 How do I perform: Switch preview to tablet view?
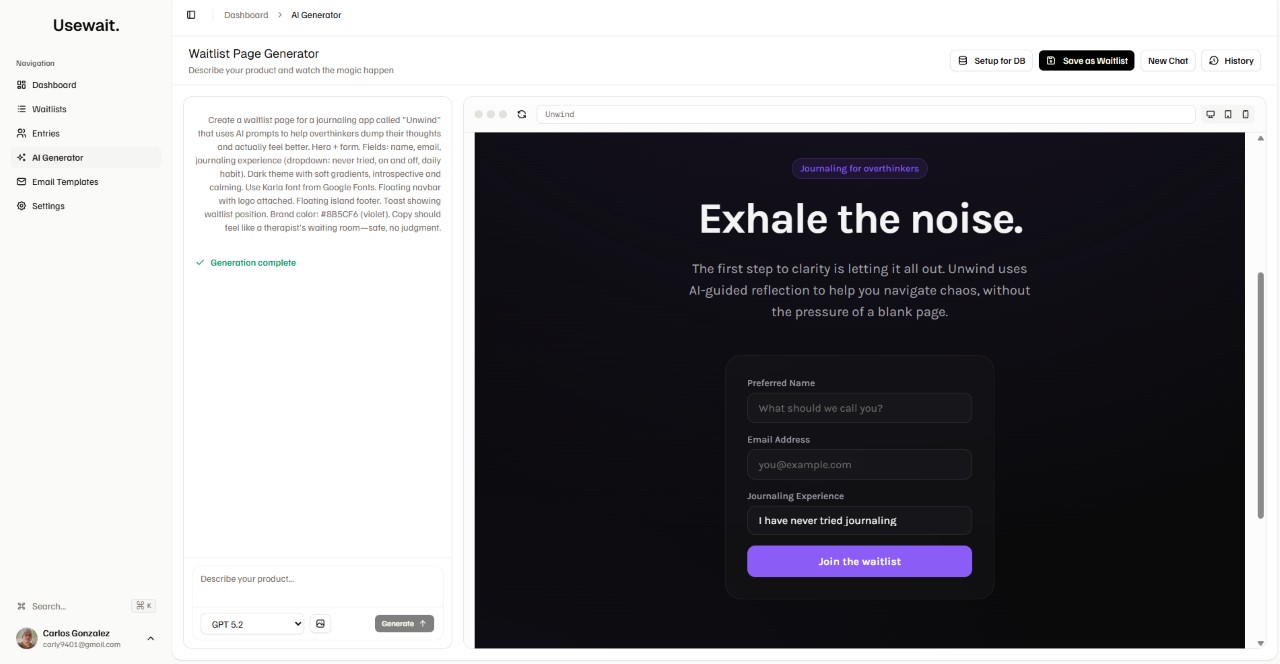click(x=1228, y=114)
